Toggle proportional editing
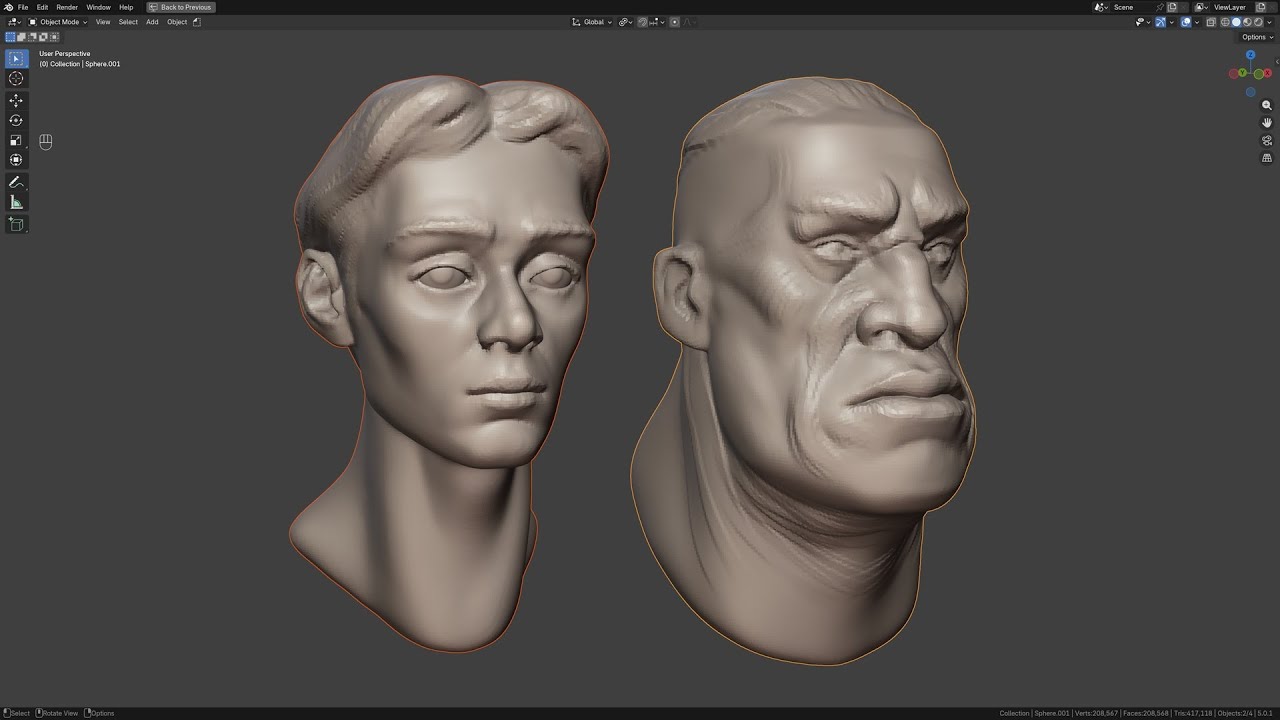This screenshot has height=720, width=1280. click(674, 22)
